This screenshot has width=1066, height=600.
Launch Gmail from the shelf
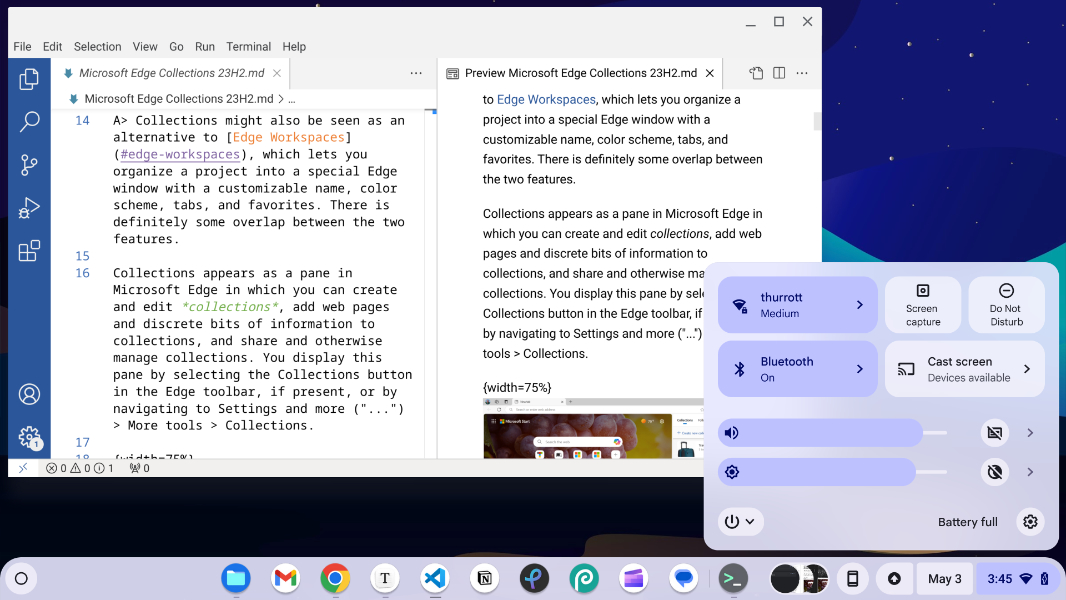point(285,578)
